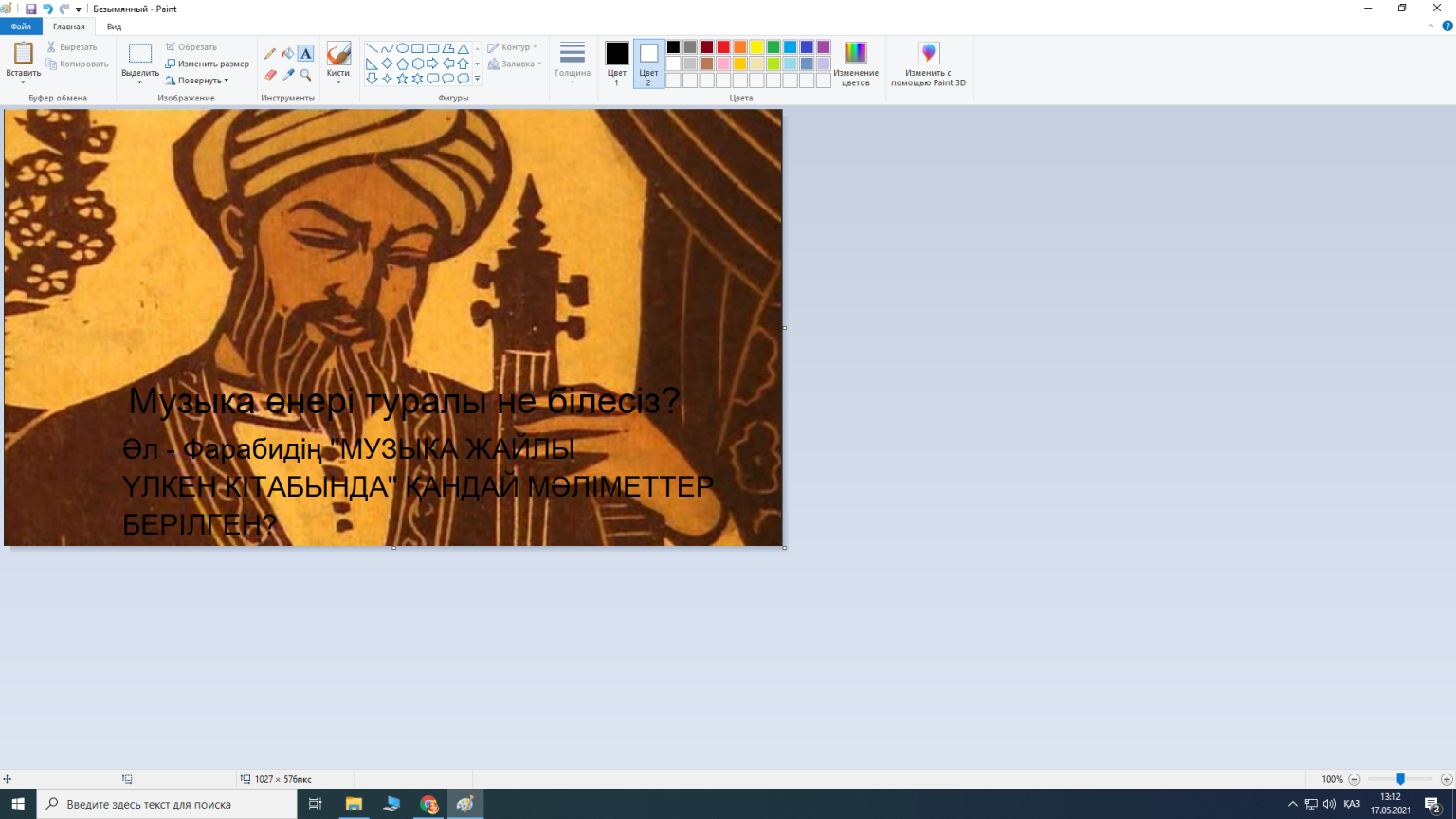Pick the purple color swatch
Screen dimensions: 1456x819
pos(823,47)
